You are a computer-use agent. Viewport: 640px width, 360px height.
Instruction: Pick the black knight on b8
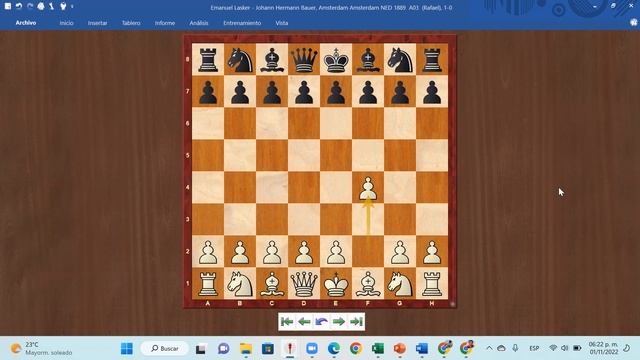[x=240, y=60]
